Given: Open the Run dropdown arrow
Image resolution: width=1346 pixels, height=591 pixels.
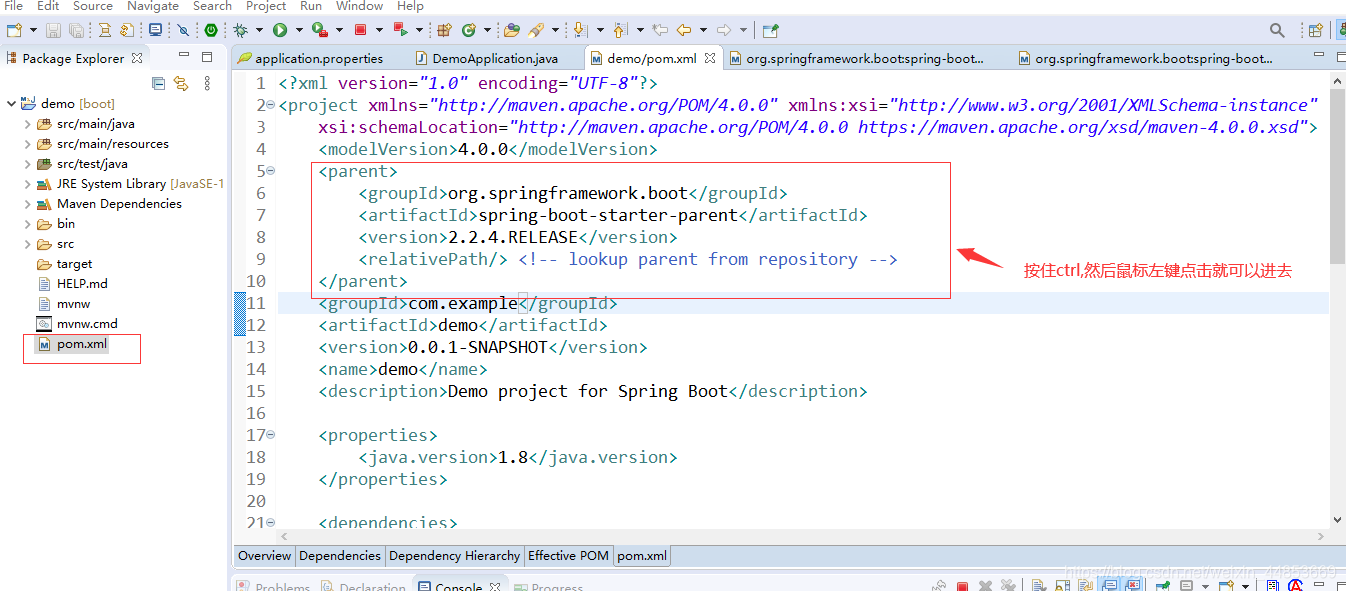Looking at the screenshot, I should click(299, 30).
